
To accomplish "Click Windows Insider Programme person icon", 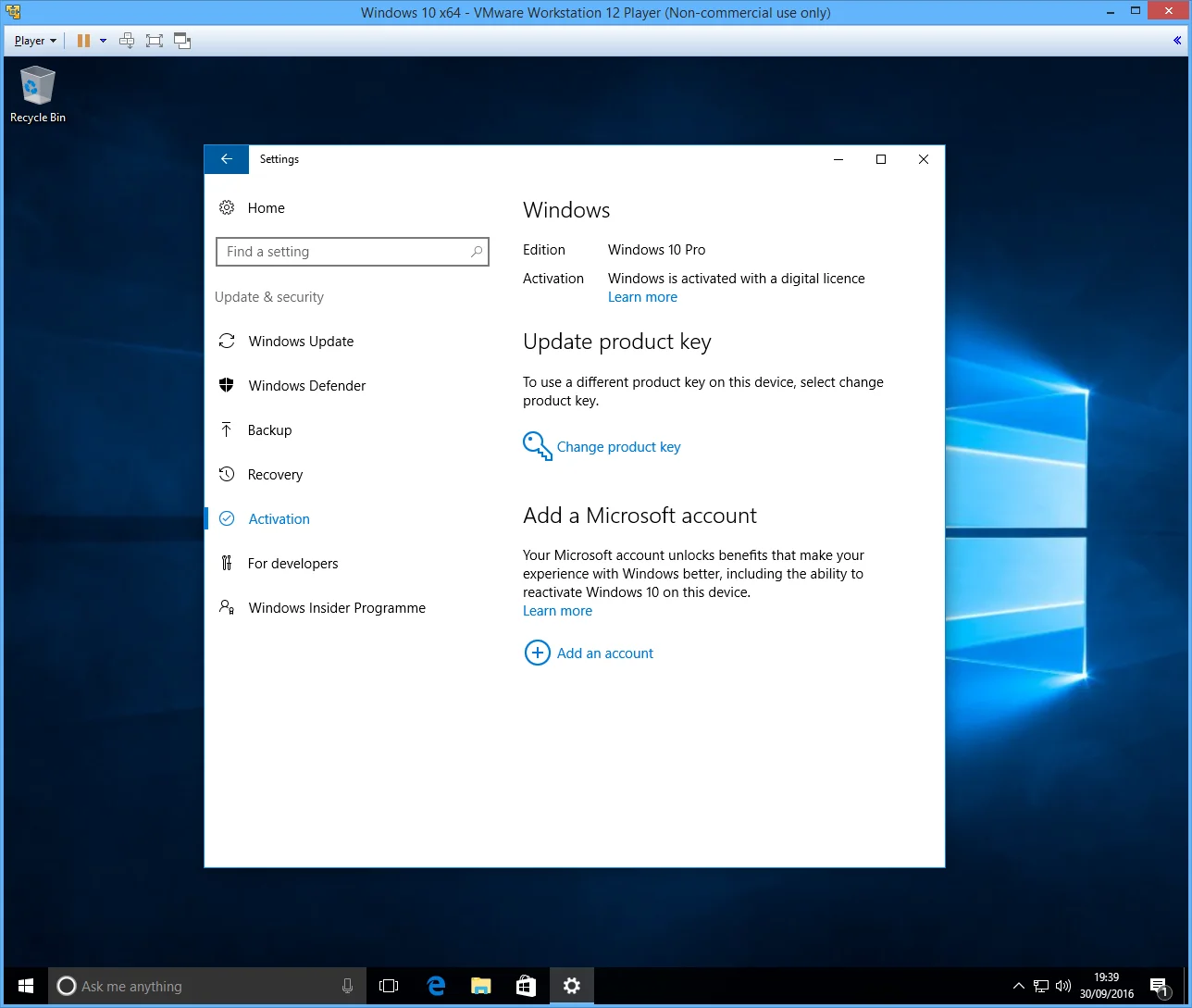I will (227, 608).
